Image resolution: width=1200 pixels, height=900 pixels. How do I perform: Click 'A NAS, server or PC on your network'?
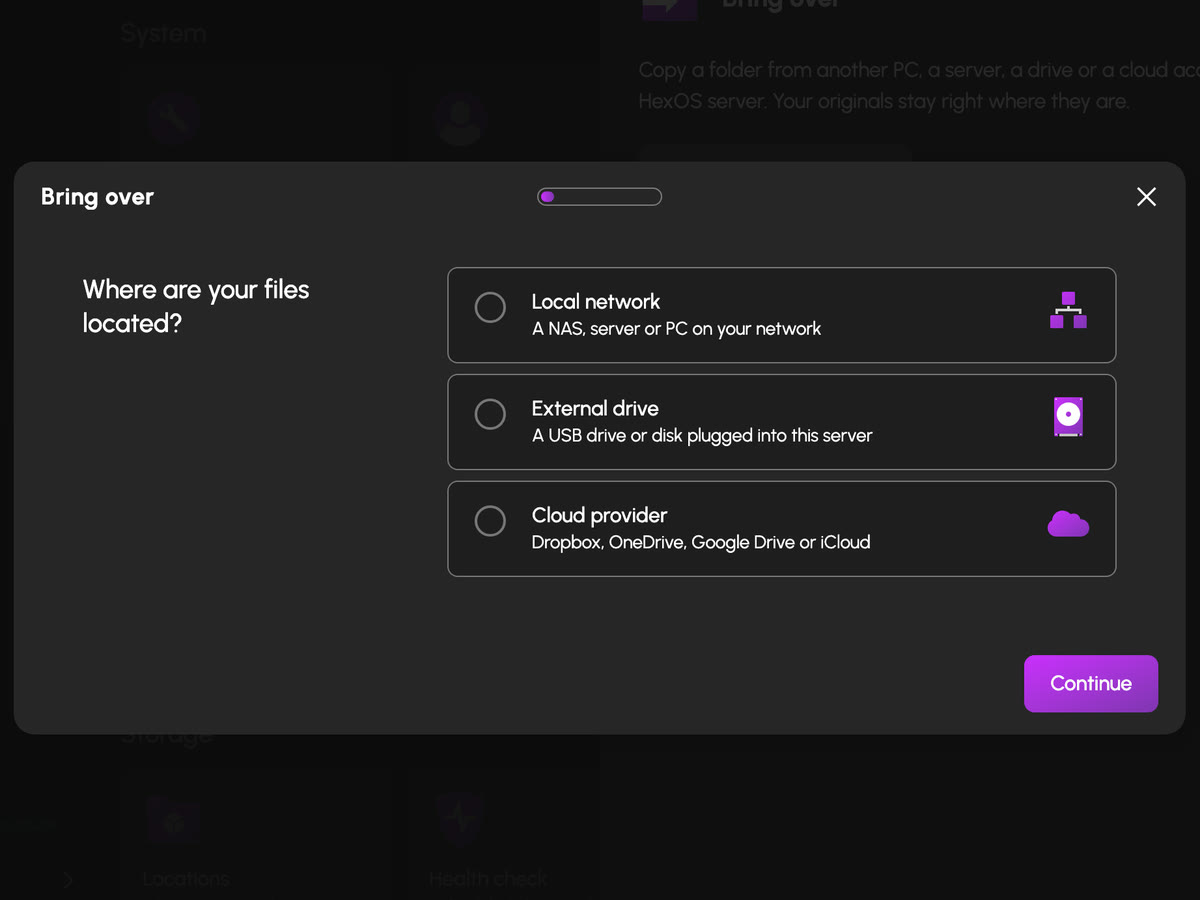click(676, 329)
